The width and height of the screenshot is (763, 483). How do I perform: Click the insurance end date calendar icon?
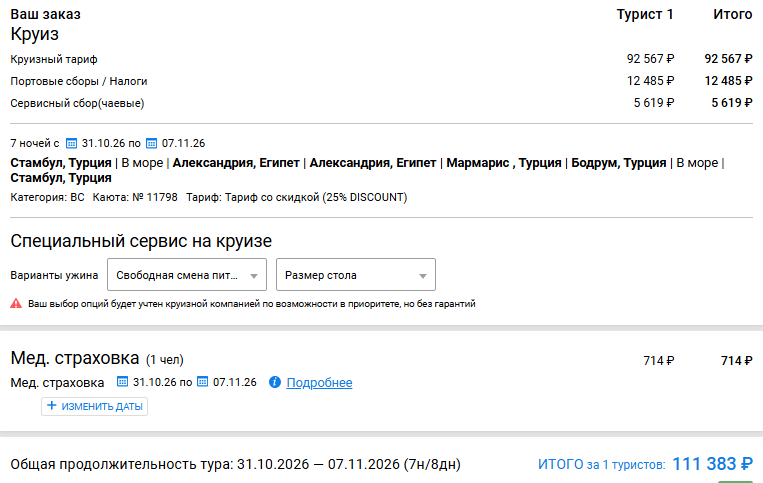point(202,382)
